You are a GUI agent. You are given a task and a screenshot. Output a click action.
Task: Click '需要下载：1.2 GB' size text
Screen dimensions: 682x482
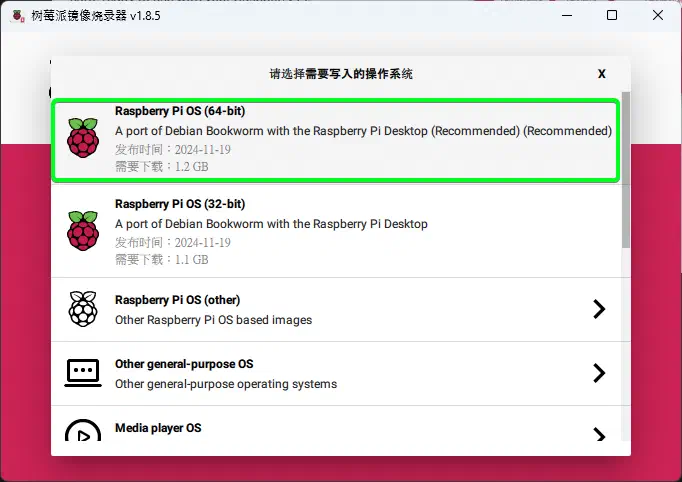pos(161,167)
